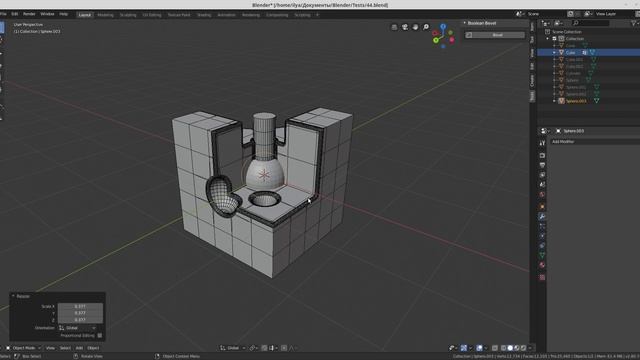Viewport: 640px width, 360px height.
Task: Open the Material properties tab icon
Action: (x=542, y=265)
